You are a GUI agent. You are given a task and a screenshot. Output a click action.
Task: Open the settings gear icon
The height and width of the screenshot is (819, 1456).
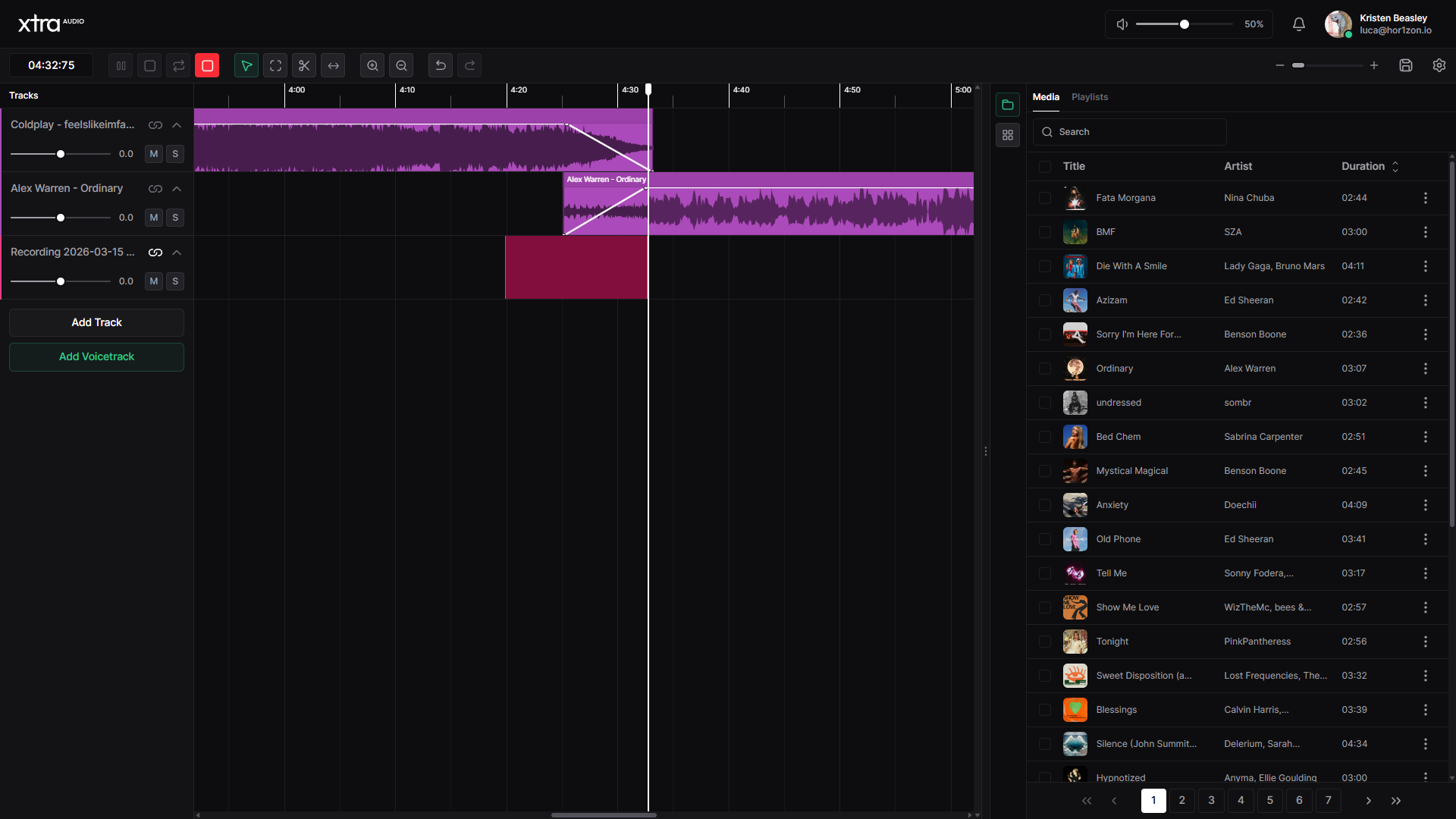point(1439,65)
